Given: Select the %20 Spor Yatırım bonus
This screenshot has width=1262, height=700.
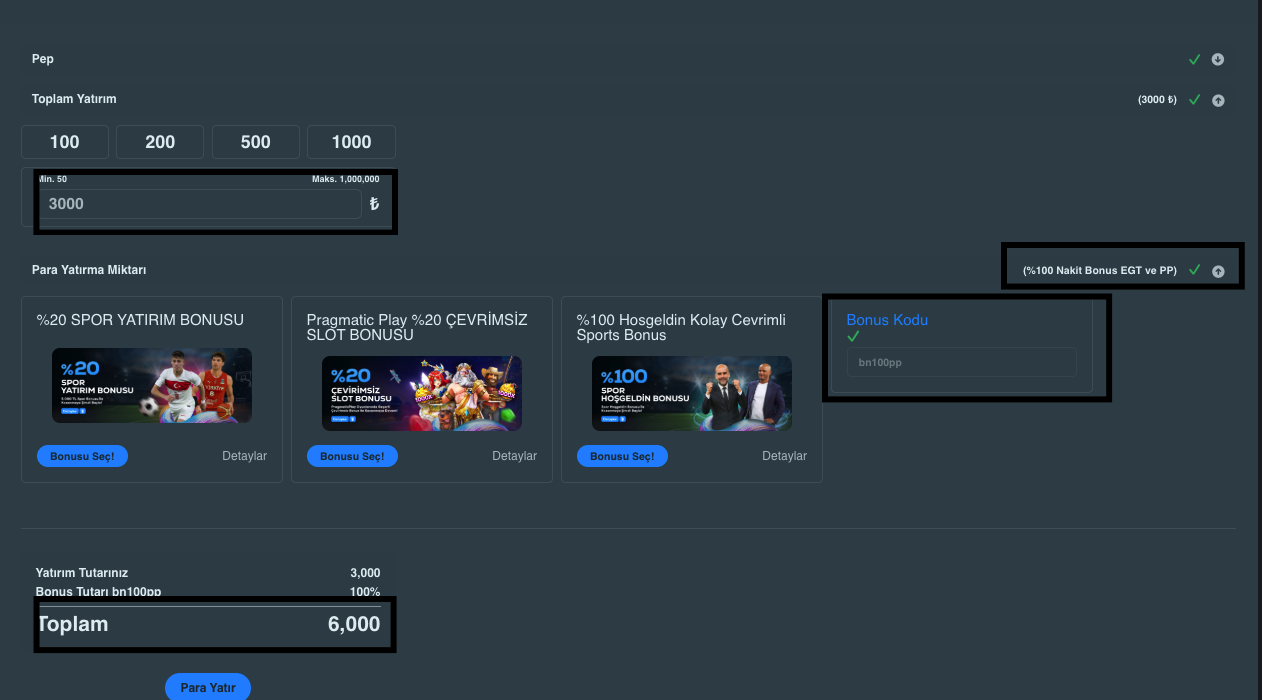Looking at the screenshot, I should (x=82, y=456).
